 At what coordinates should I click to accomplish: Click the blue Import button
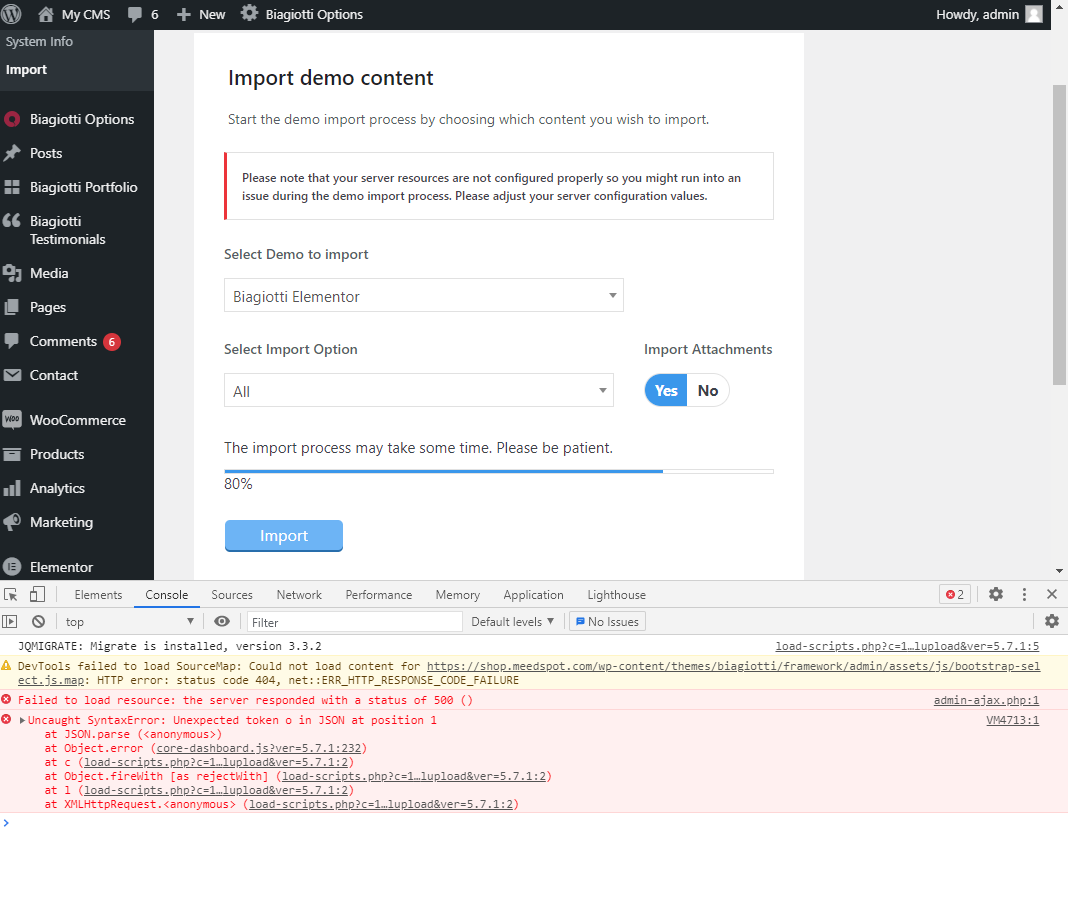[x=283, y=536]
